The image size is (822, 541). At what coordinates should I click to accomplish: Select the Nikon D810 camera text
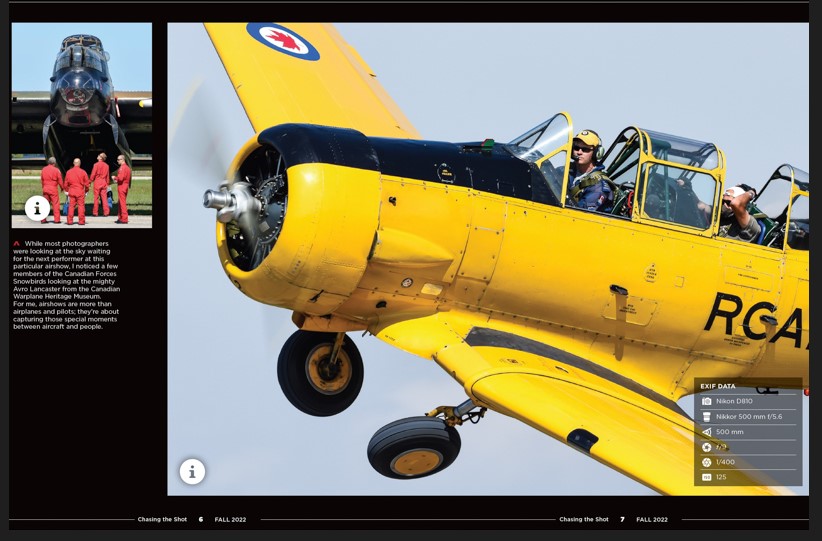(734, 401)
